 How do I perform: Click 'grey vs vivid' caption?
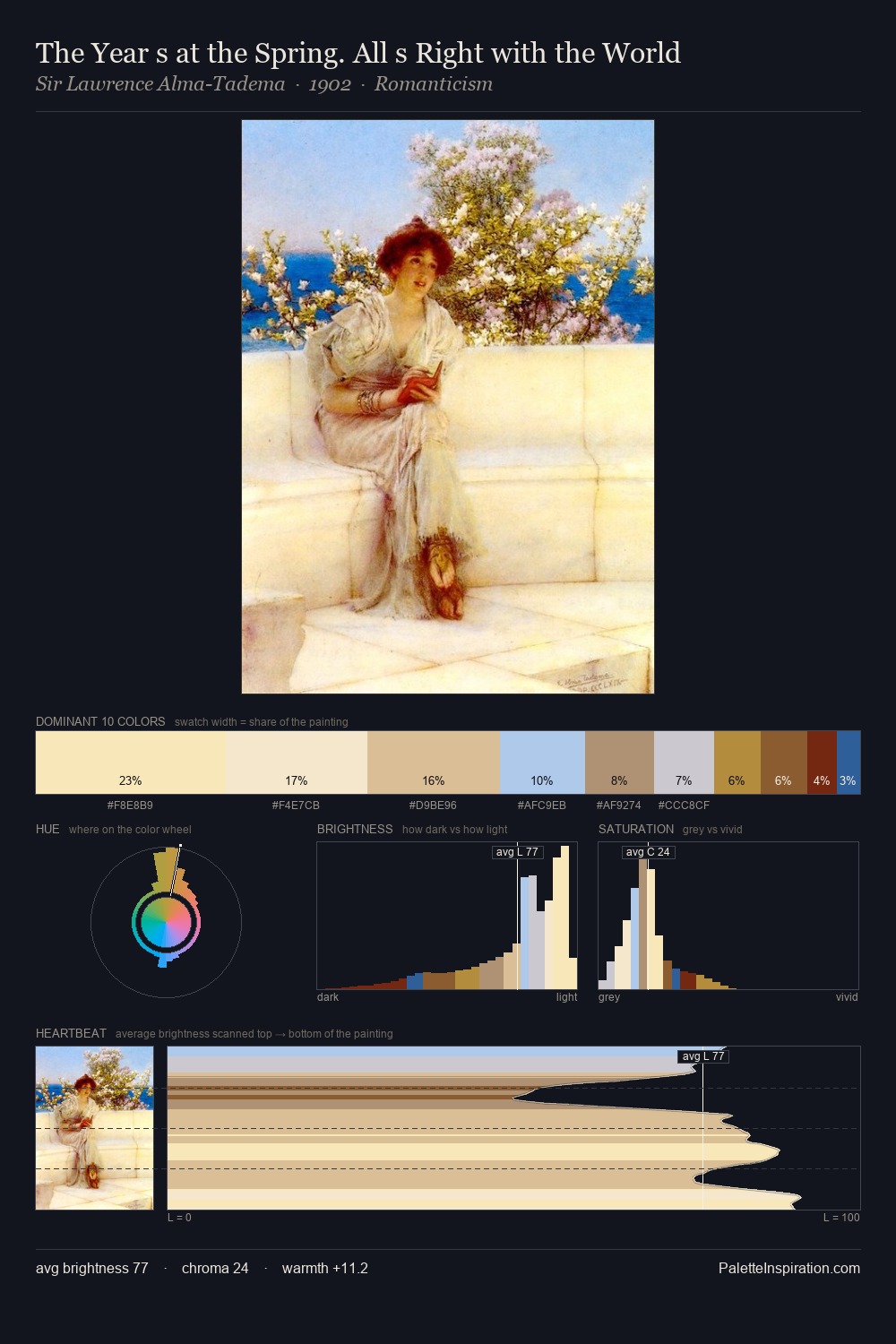coord(712,830)
